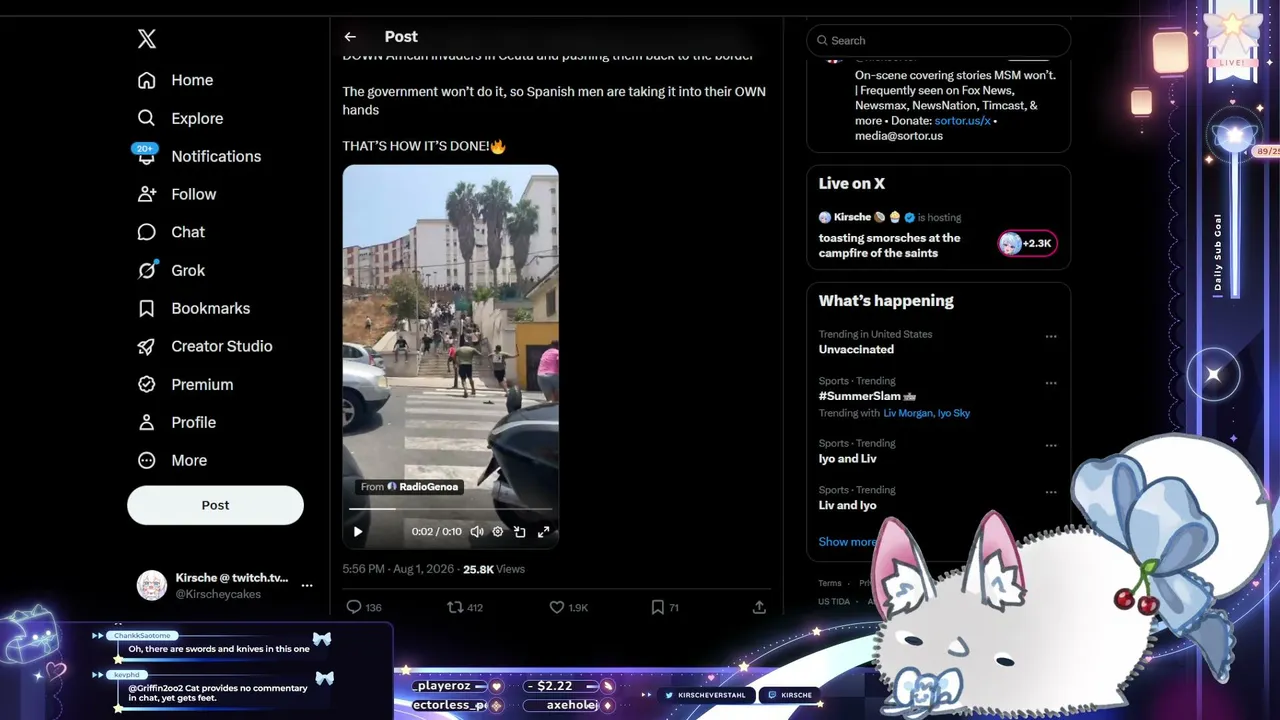Play the video
This screenshot has height=720, width=1280.
(358, 532)
